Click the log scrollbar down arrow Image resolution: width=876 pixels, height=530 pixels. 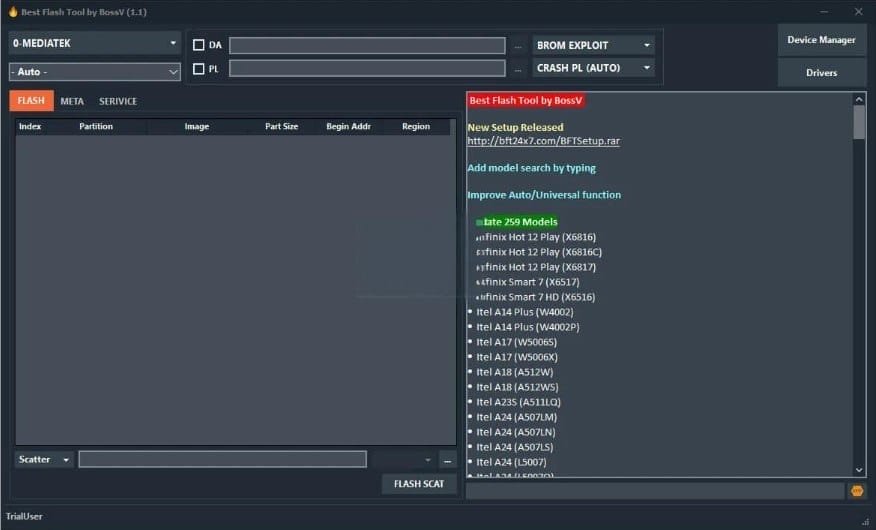[859, 470]
